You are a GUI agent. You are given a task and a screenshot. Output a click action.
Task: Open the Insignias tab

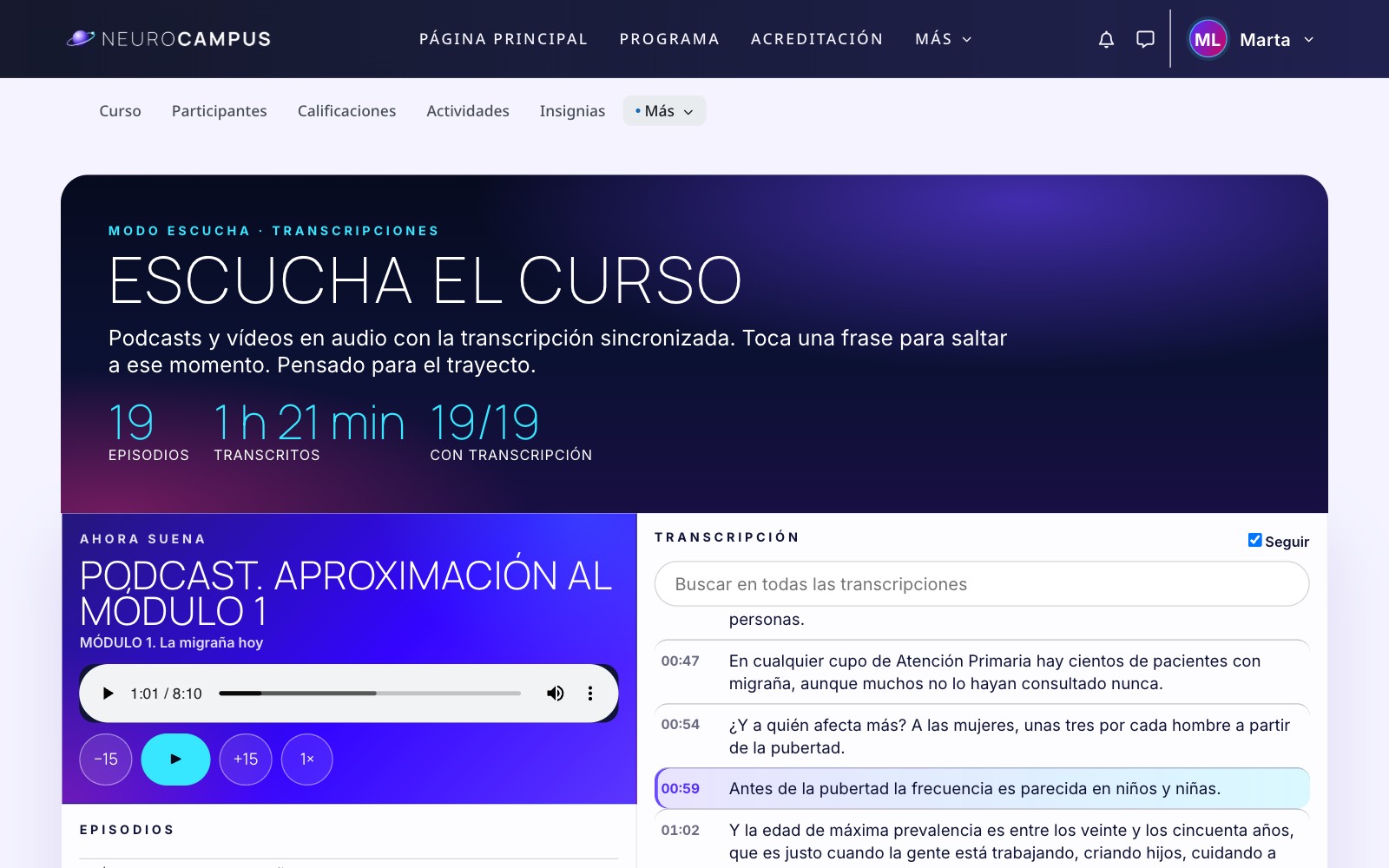[x=572, y=111]
